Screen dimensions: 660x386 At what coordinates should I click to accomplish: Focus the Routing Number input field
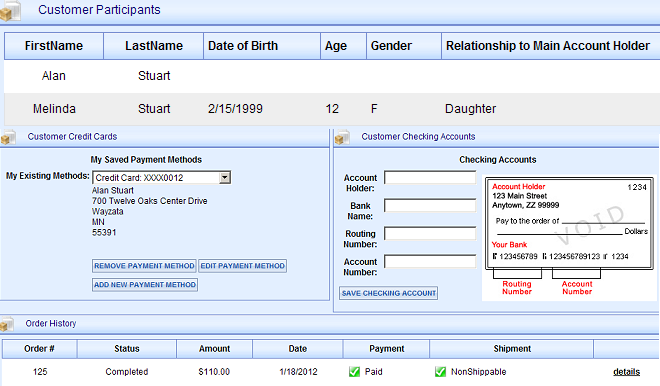[x=430, y=234]
